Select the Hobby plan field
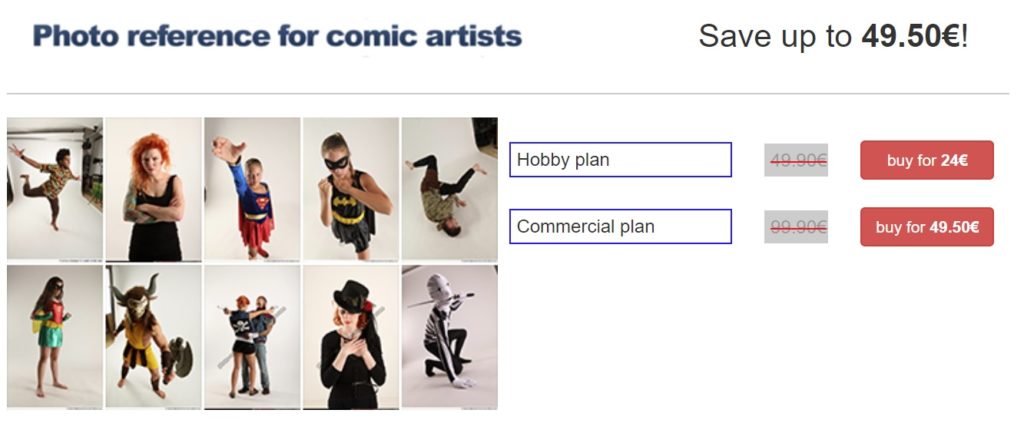1024x423 pixels. coord(620,160)
